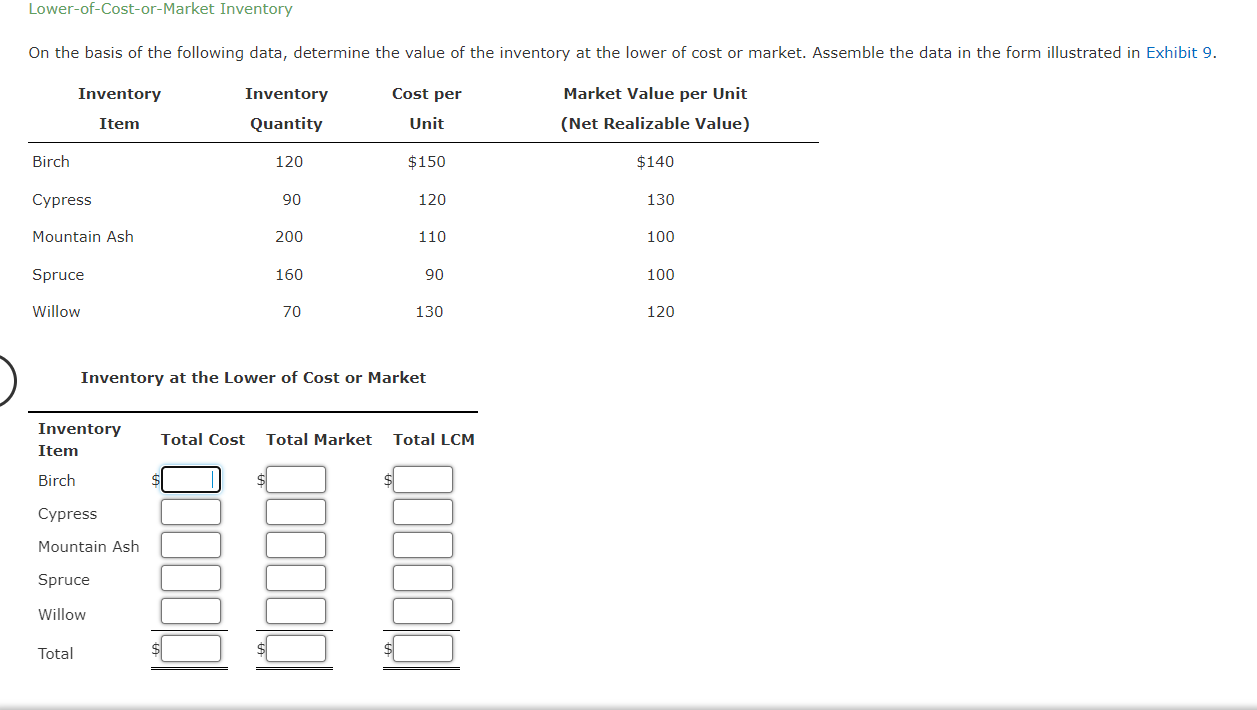Click the Mountain Ash Total Cost field

pos(190,544)
